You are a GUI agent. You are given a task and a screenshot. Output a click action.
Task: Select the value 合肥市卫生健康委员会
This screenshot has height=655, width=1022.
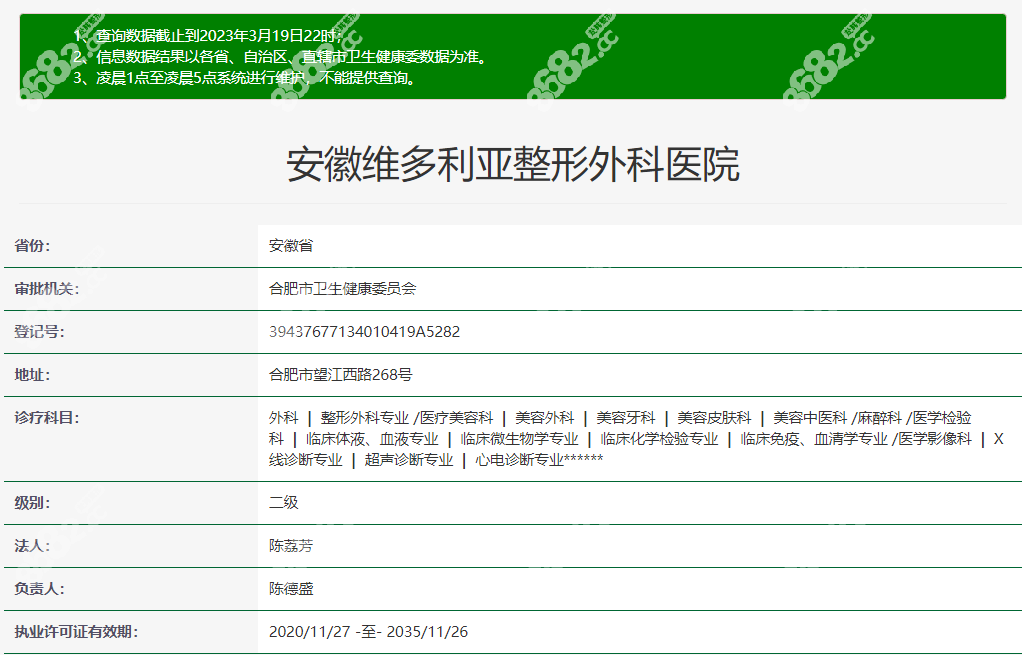coord(342,289)
